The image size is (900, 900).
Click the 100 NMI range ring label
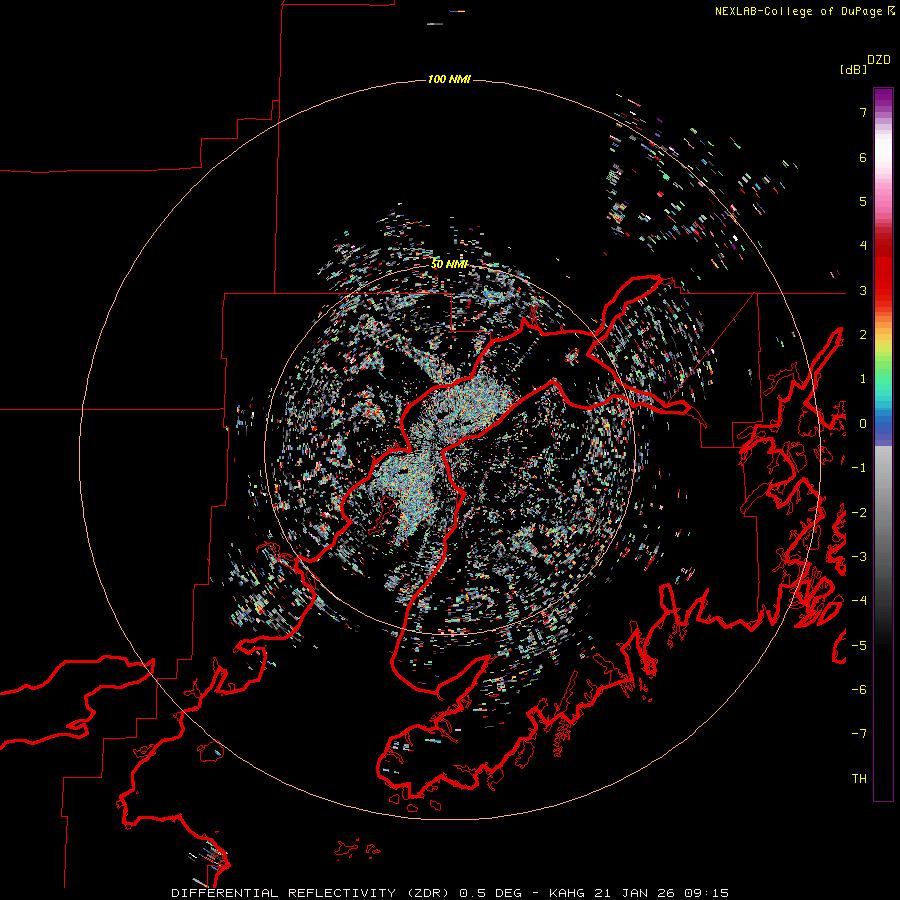coord(449,79)
